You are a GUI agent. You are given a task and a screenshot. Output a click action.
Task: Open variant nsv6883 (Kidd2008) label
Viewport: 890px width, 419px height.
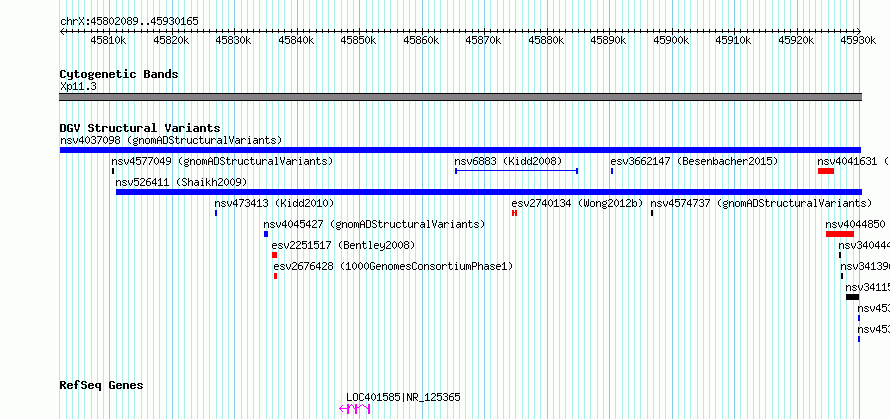[509, 161]
